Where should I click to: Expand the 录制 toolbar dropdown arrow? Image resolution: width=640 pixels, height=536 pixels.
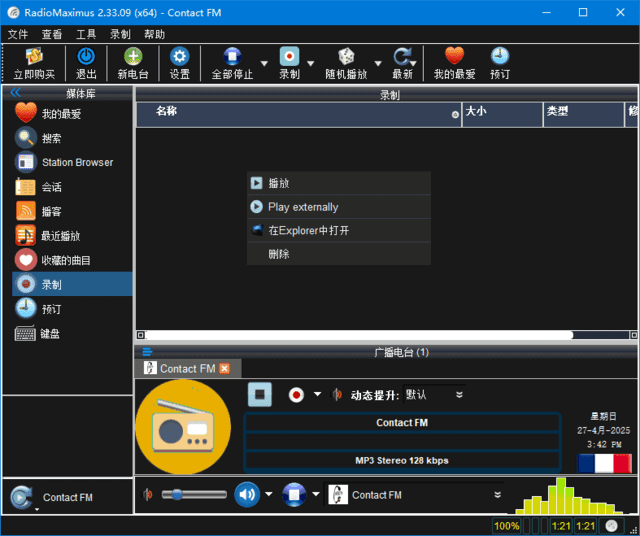click(313, 63)
